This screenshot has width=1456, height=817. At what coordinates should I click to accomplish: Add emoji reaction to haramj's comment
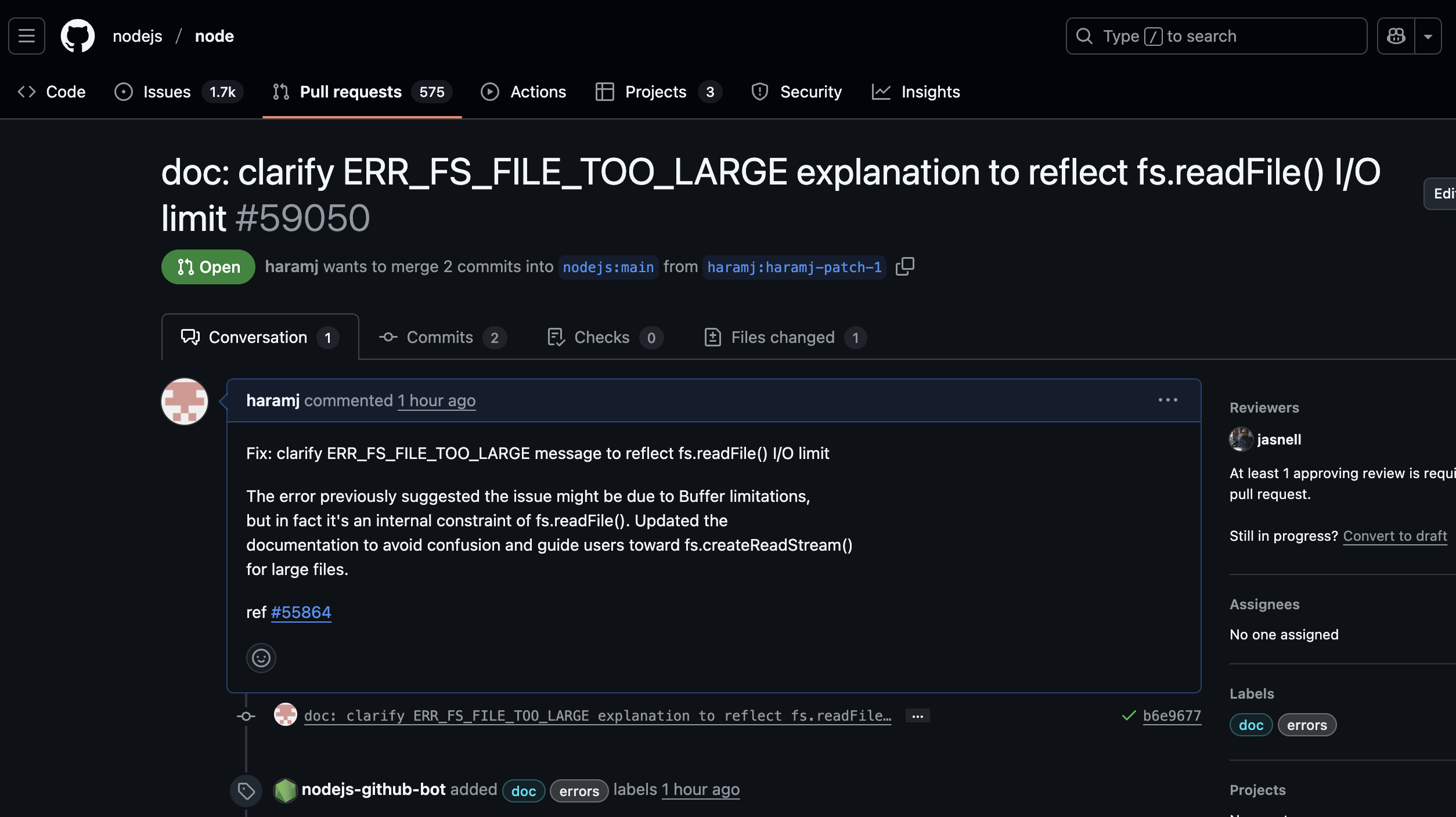coord(261,657)
